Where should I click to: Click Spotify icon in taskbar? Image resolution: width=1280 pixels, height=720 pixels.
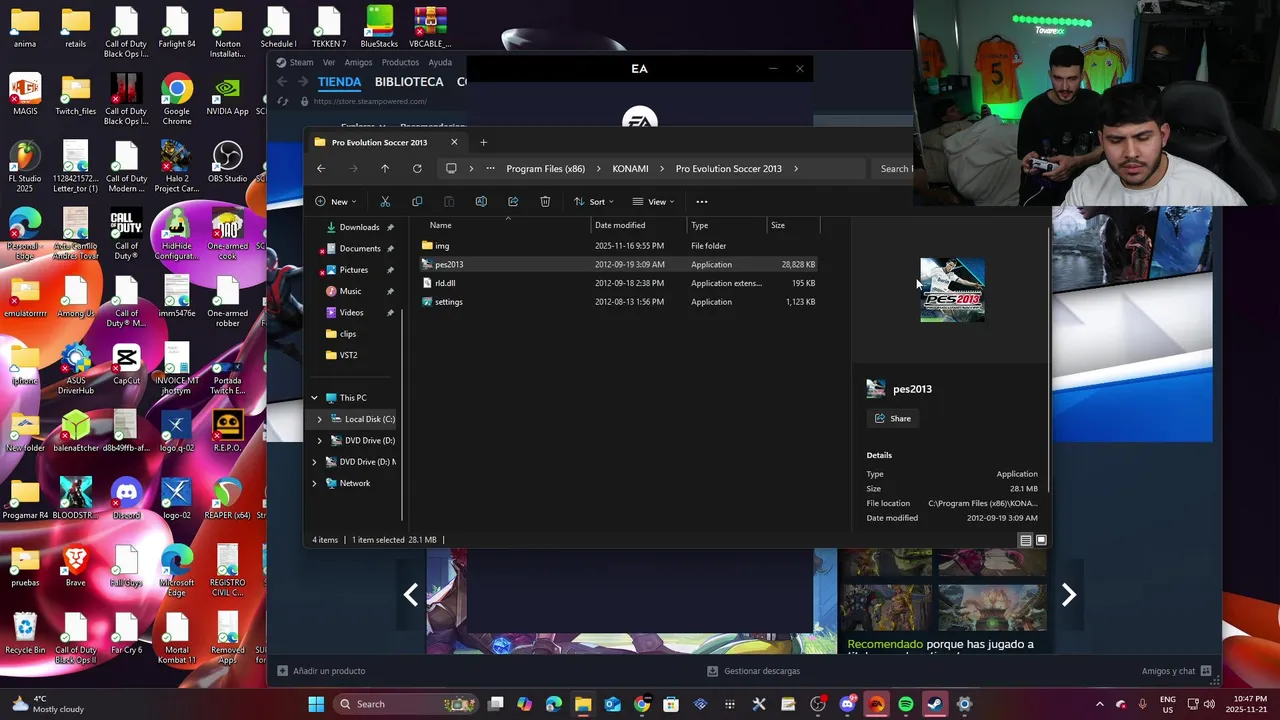coord(906,704)
